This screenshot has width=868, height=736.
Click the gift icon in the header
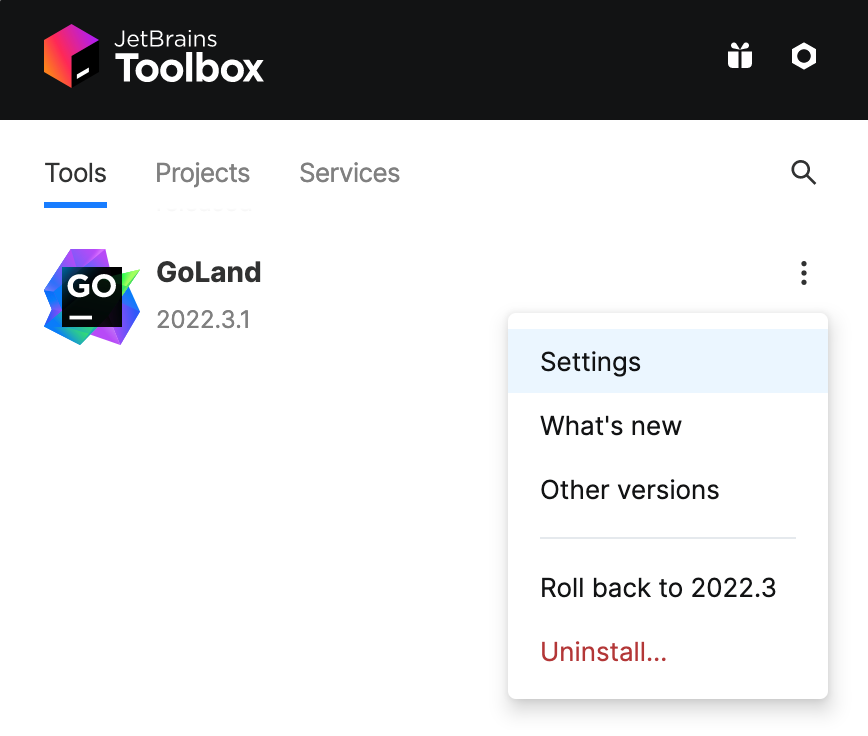click(x=739, y=57)
